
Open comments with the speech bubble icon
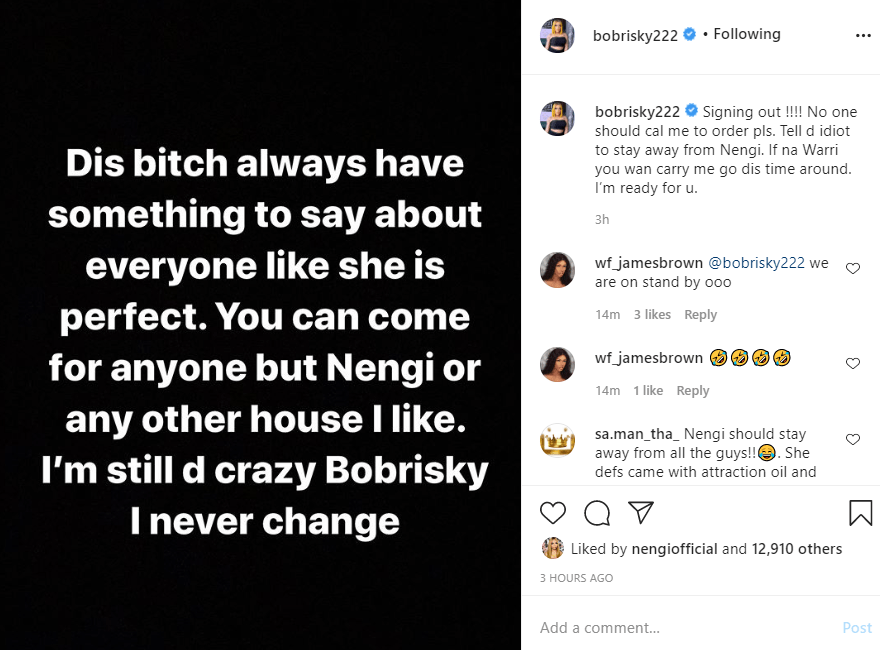point(597,513)
